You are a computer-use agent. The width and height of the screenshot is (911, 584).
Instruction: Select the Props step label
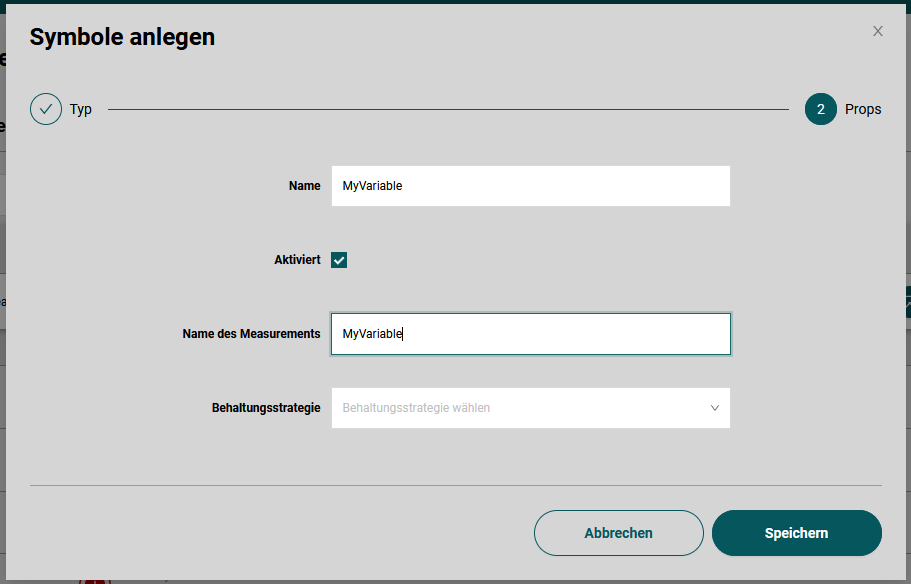pyautogui.click(x=862, y=108)
